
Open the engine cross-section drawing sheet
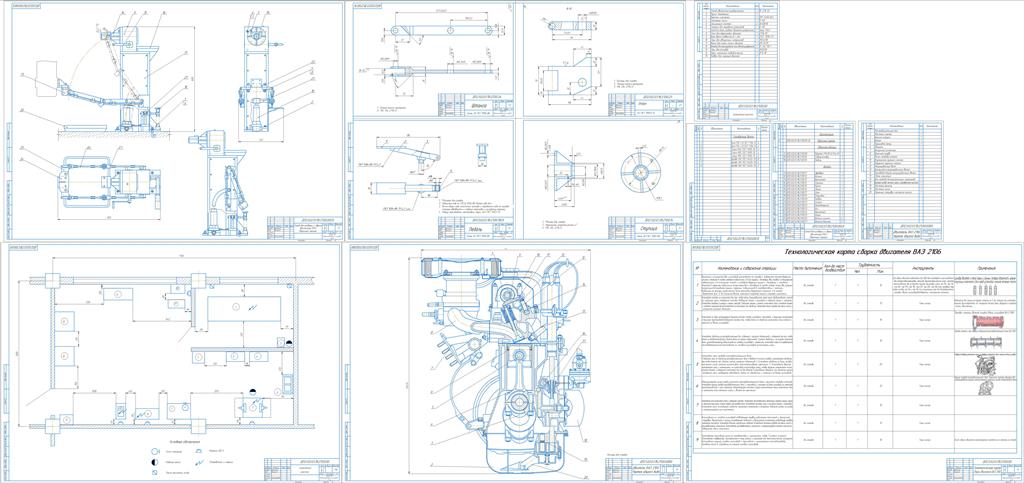(x=515, y=362)
